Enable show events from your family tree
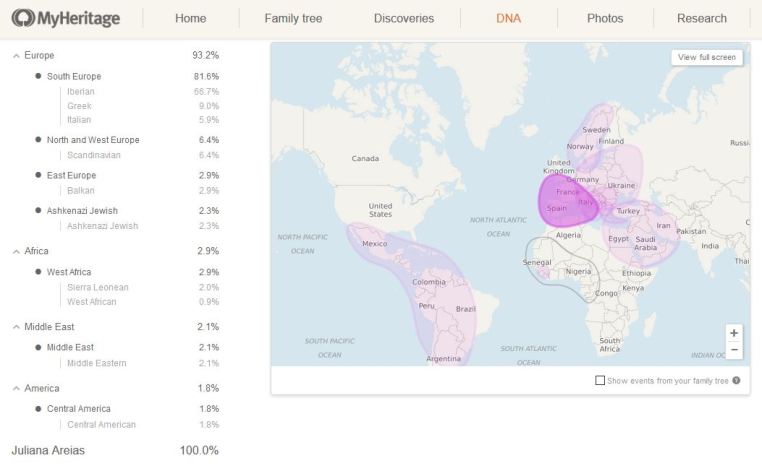762x471 pixels. [x=599, y=380]
